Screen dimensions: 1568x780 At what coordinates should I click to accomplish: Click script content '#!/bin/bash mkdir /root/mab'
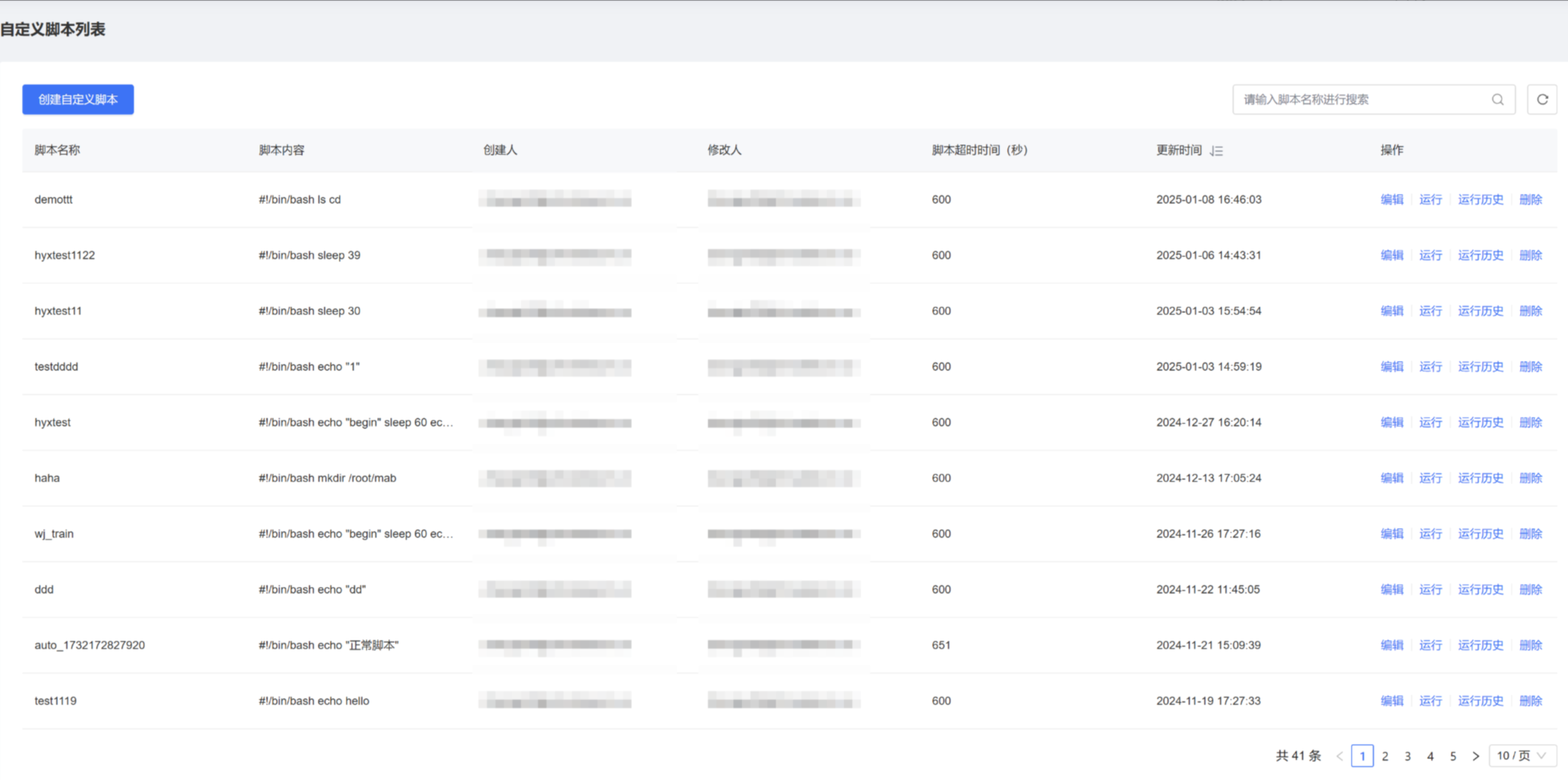[x=327, y=478]
